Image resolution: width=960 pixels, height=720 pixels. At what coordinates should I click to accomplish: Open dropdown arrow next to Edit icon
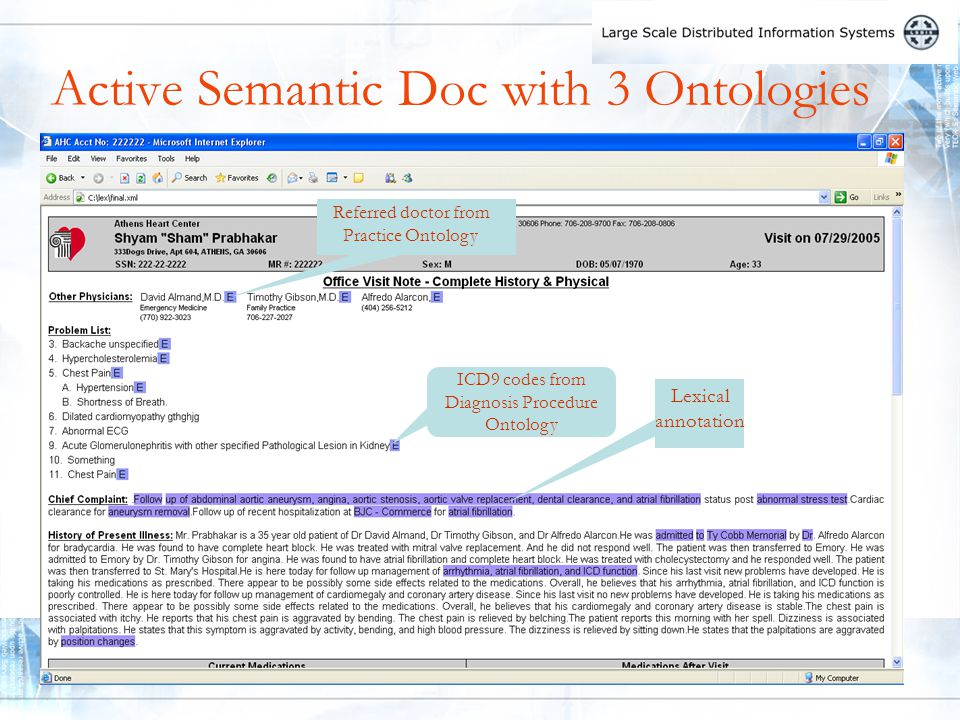(345, 178)
